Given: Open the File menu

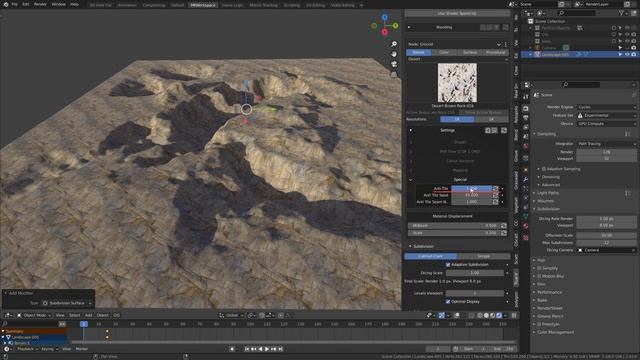Looking at the screenshot, I should [15, 4].
